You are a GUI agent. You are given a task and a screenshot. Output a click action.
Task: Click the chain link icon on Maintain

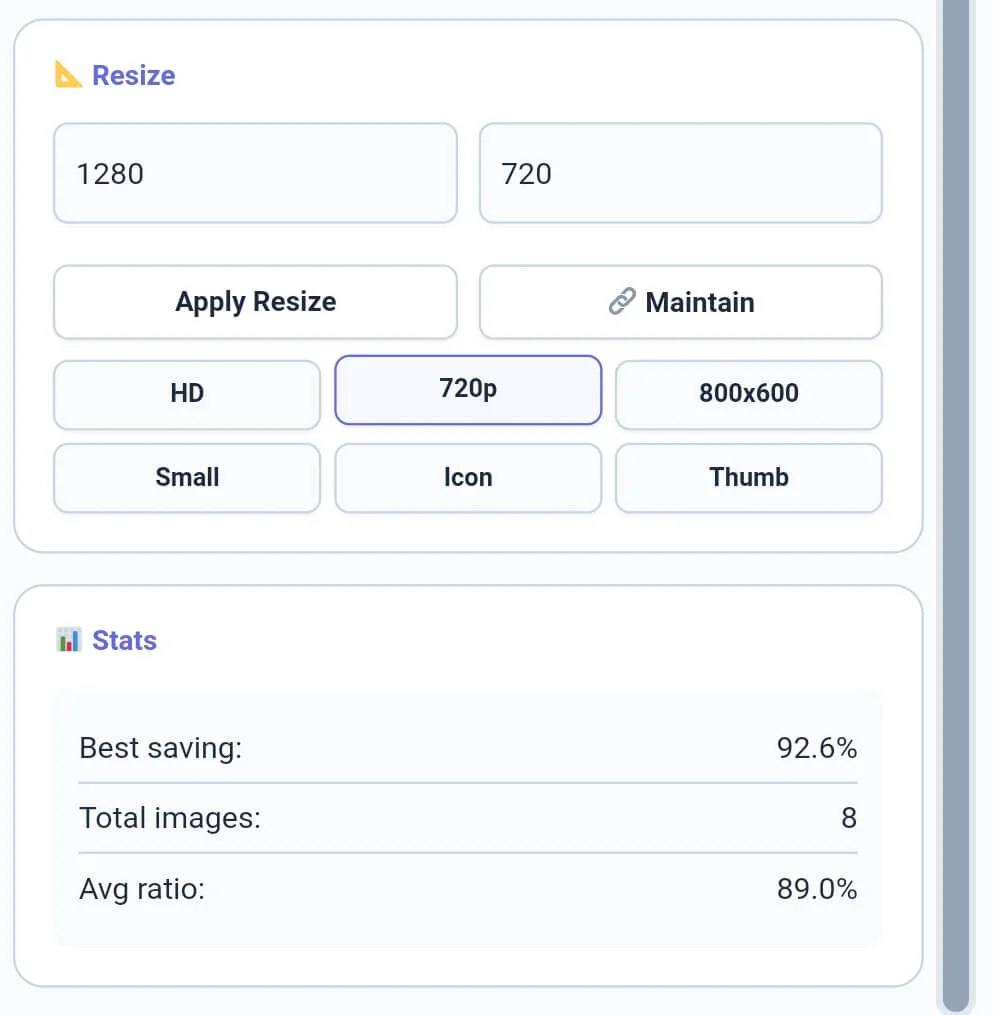[622, 302]
